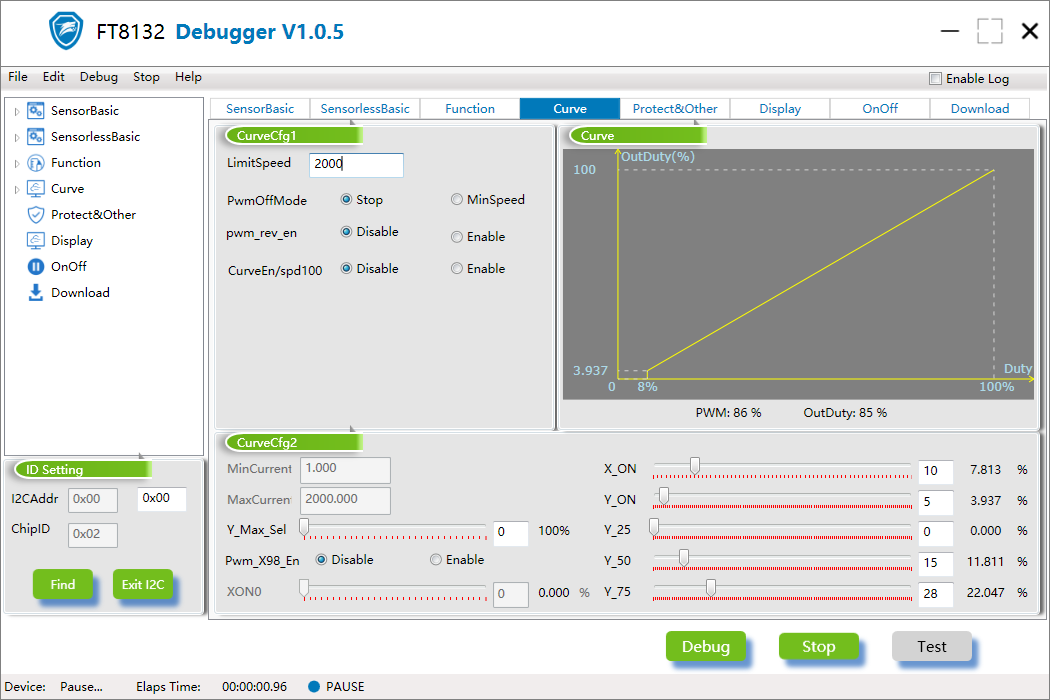Click the Y_ON value box showing 5
Screen dimensions: 1050x700
tap(935, 501)
